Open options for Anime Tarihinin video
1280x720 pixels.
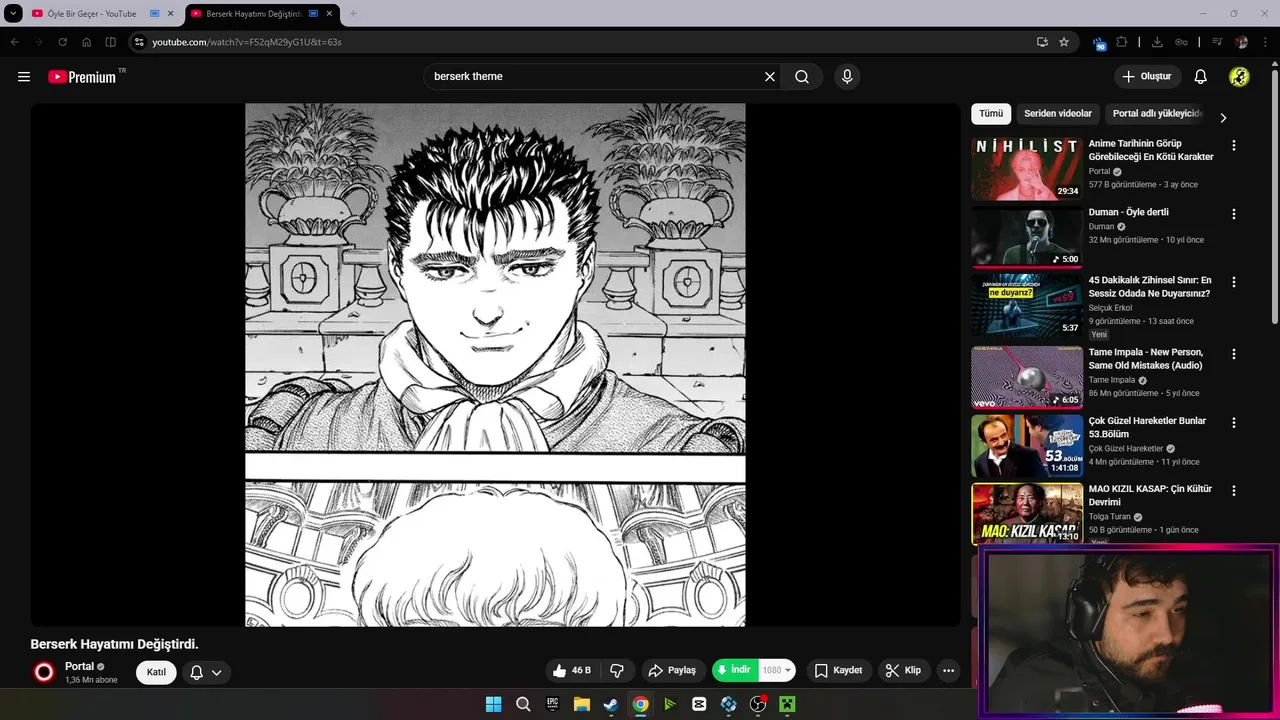click(1233, 146)
